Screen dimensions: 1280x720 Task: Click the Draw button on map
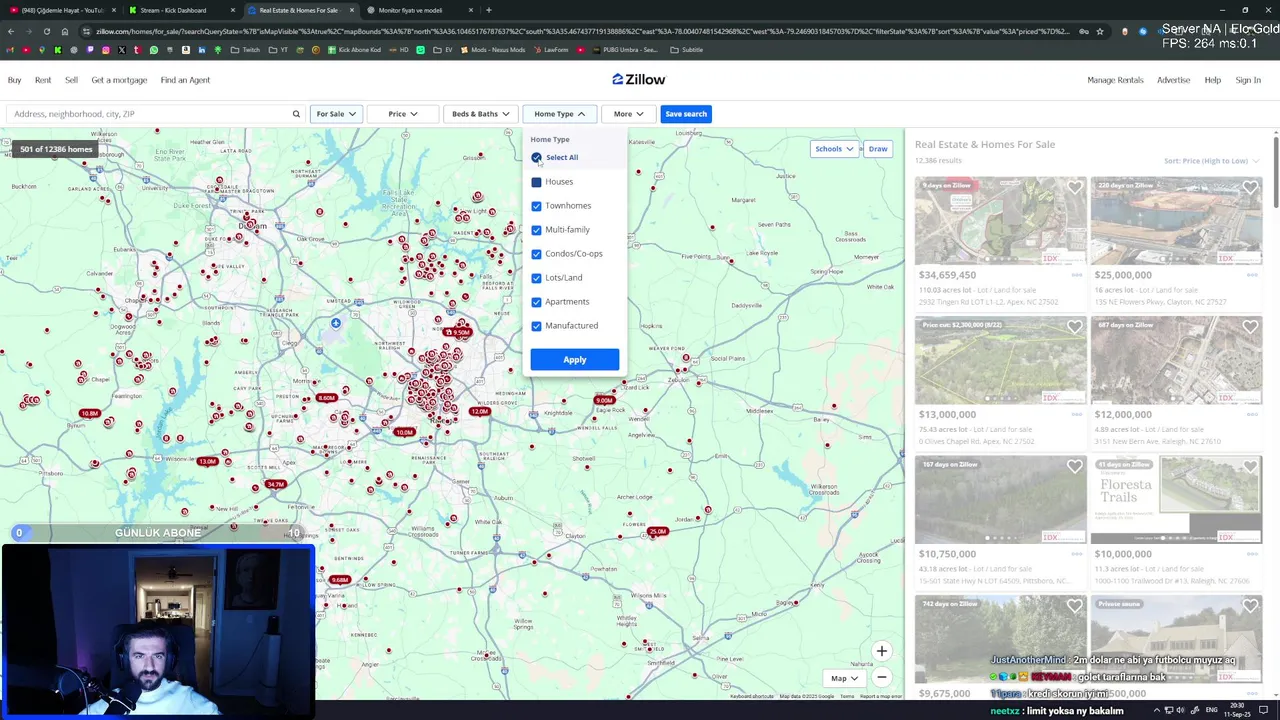click(878, 149)
